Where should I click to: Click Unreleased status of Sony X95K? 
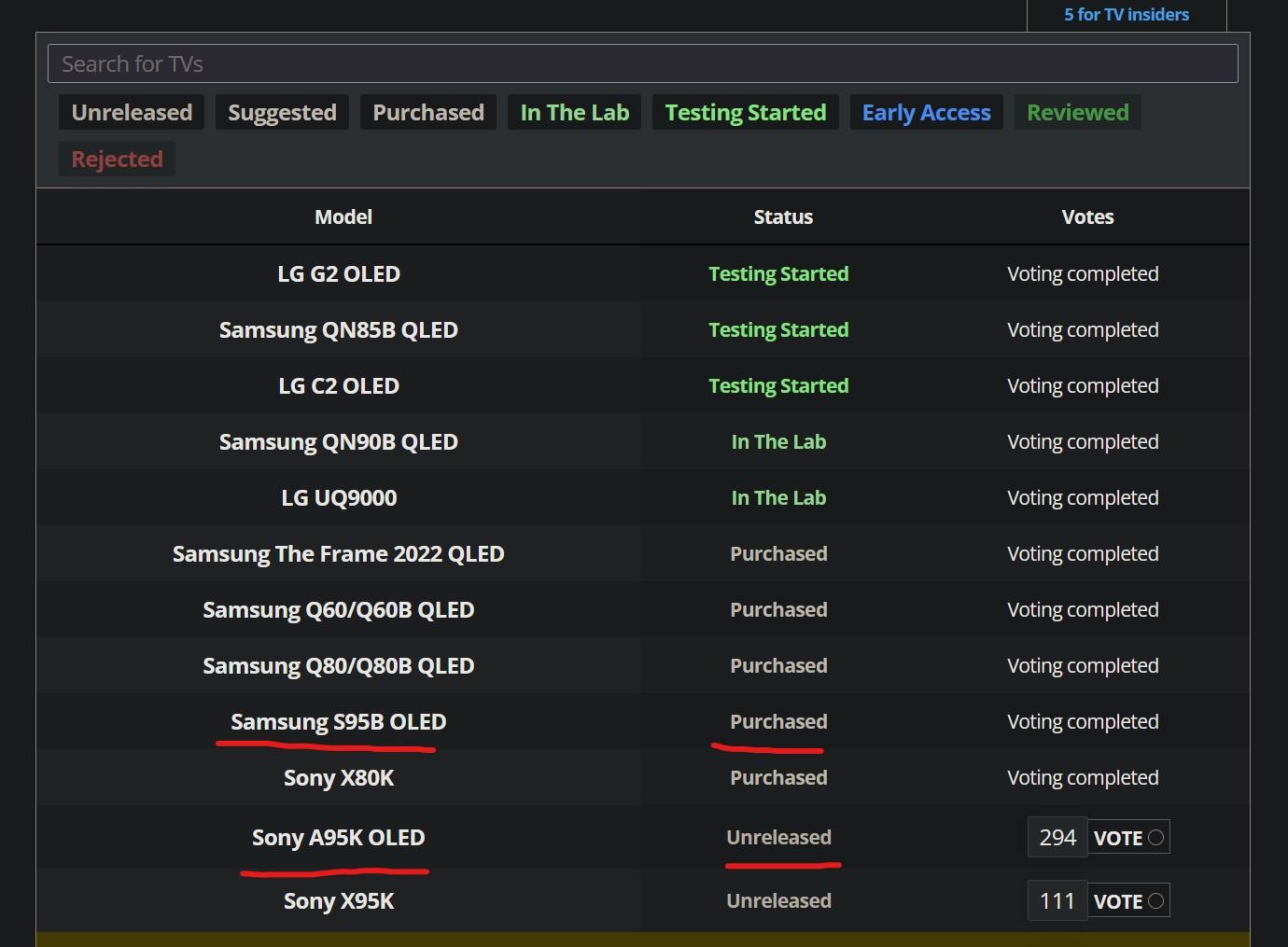click(x=778, y=900)
